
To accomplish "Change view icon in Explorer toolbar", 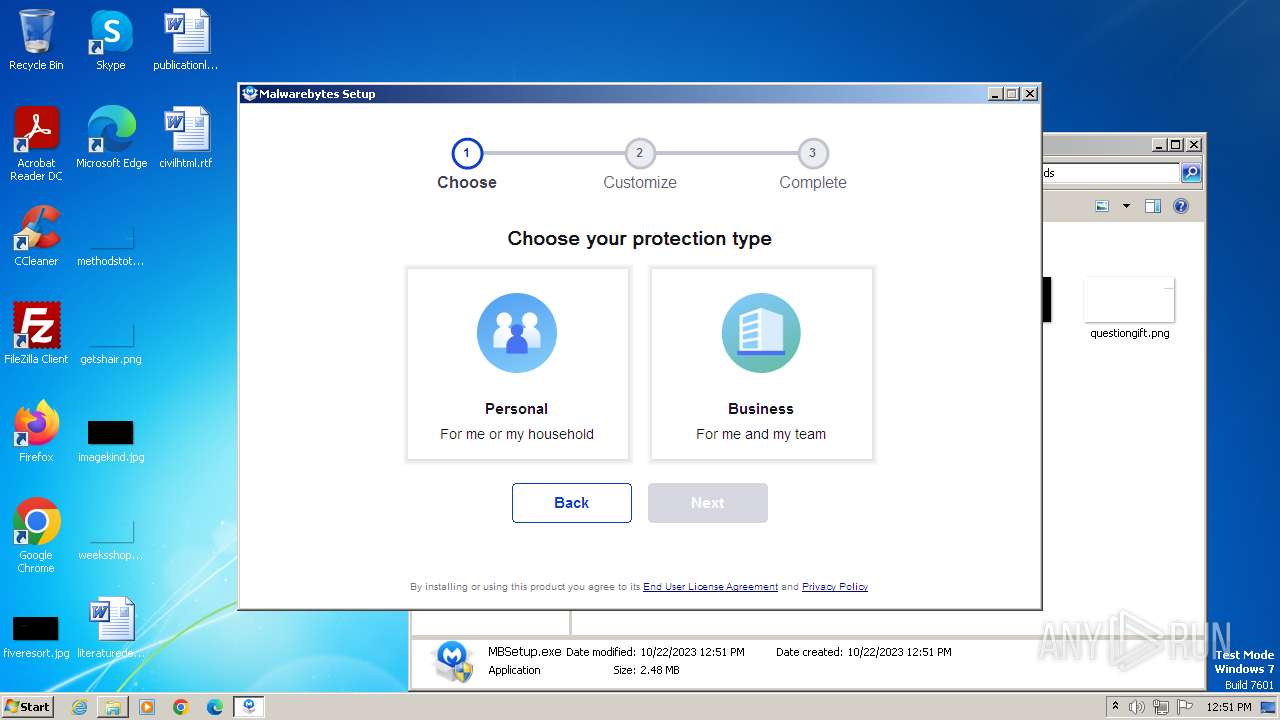I will pyautogui.click(x=1102, y=206).
